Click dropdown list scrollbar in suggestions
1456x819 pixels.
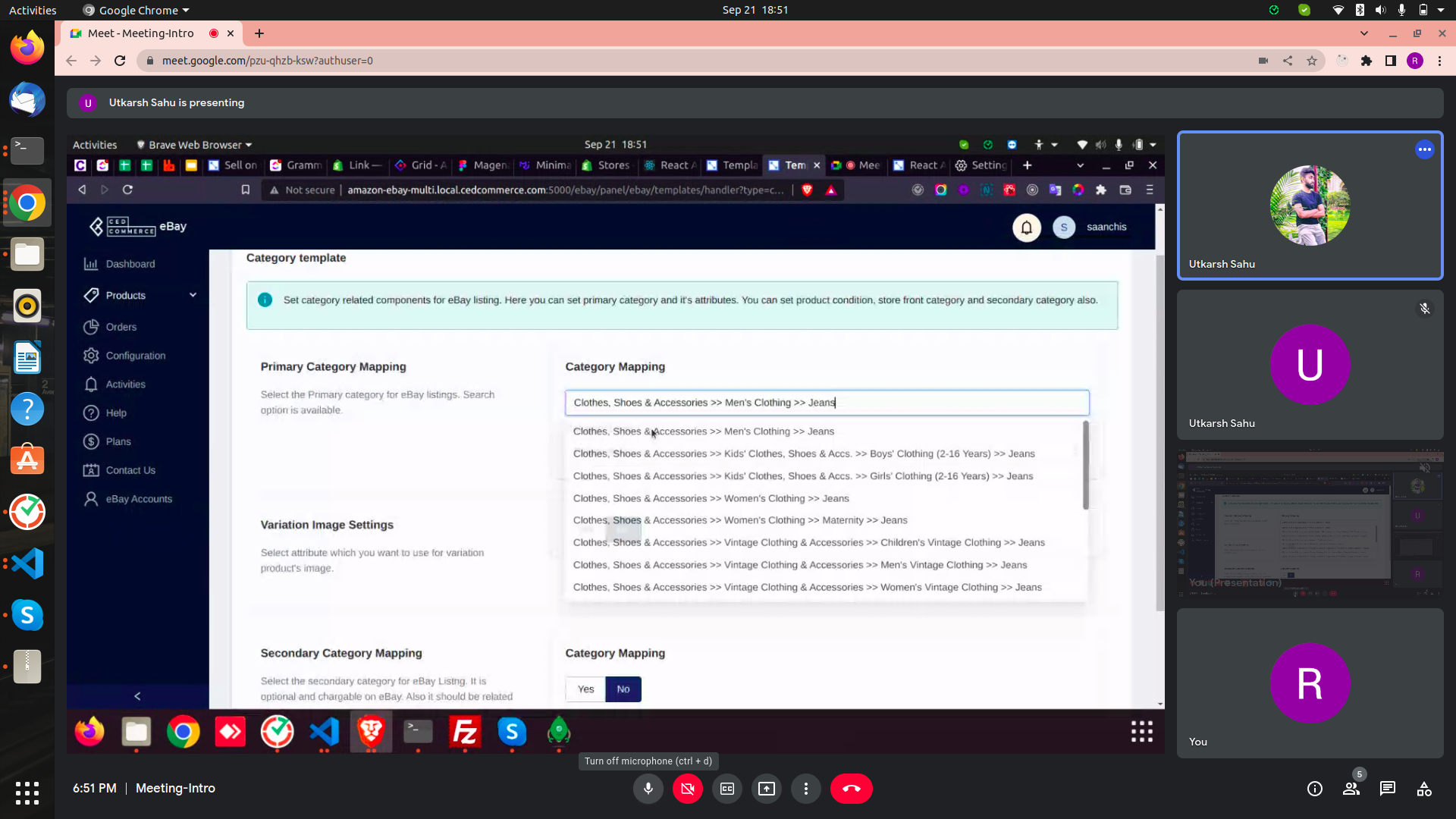(1085, 465)
